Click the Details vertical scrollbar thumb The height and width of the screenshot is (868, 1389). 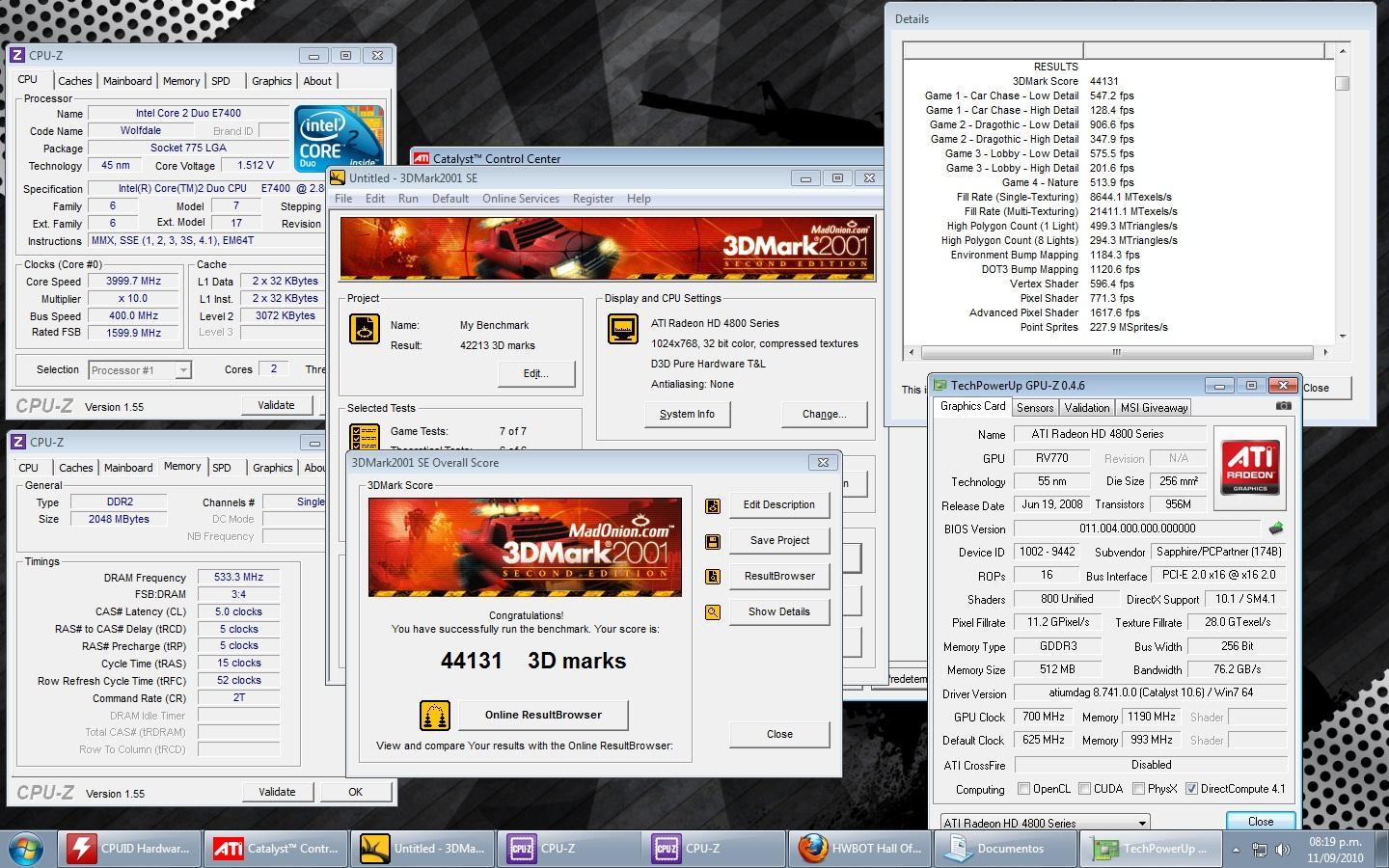pyautogui.click(x=1342, y=84)
